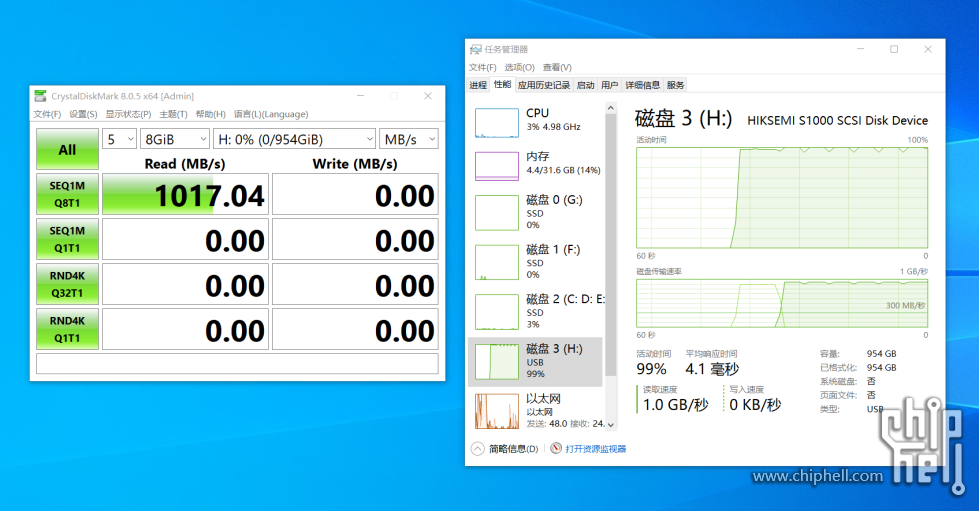Open 语言(L)(Language) menu in CrystalDiskMark
The width and height of the screenshot is (979, 511).
pyautogui.click(x=271, y=114)
